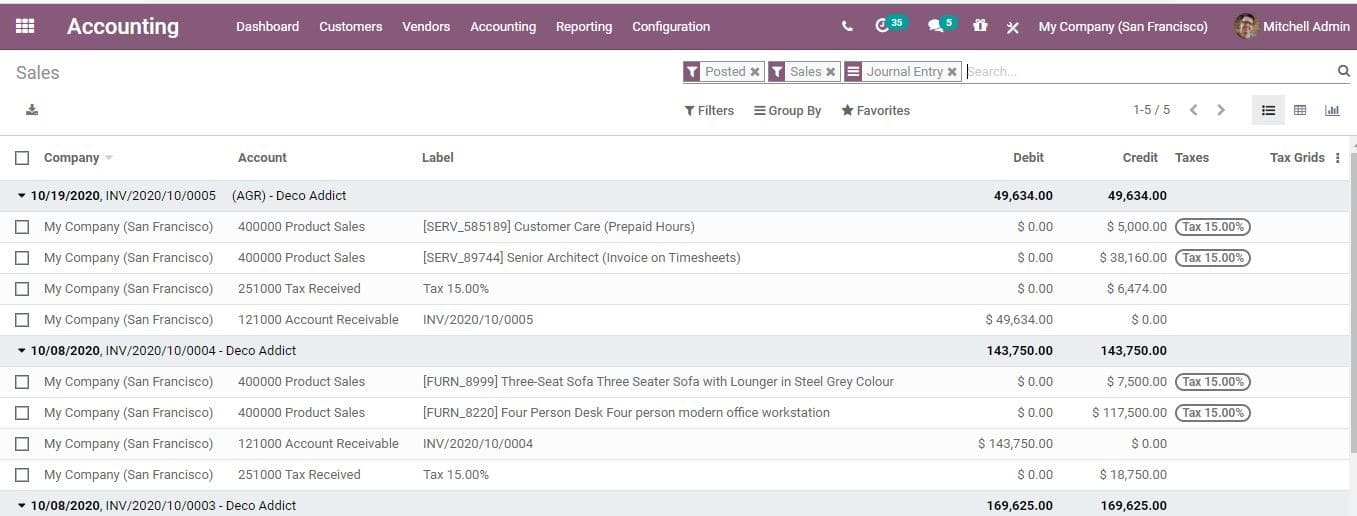Open the Filters dropdown
Screen dimensions: 1357x516
[x=709, y=111]
